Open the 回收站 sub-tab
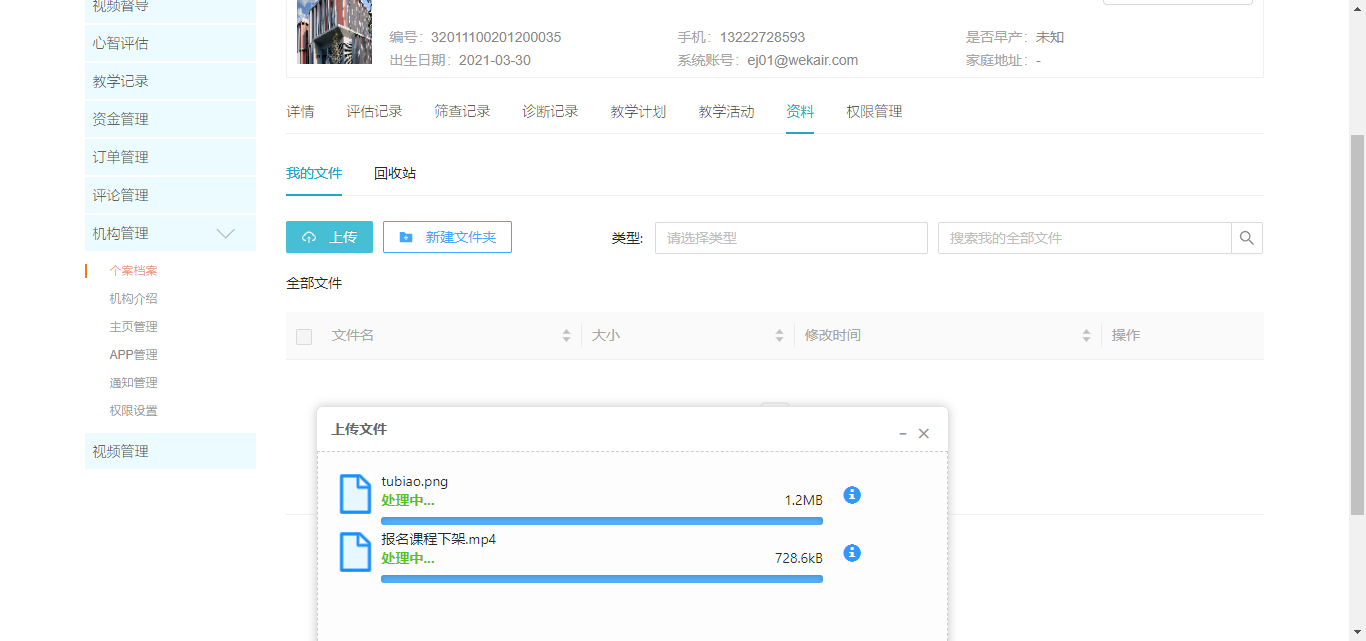 click(x=395, y=173)
